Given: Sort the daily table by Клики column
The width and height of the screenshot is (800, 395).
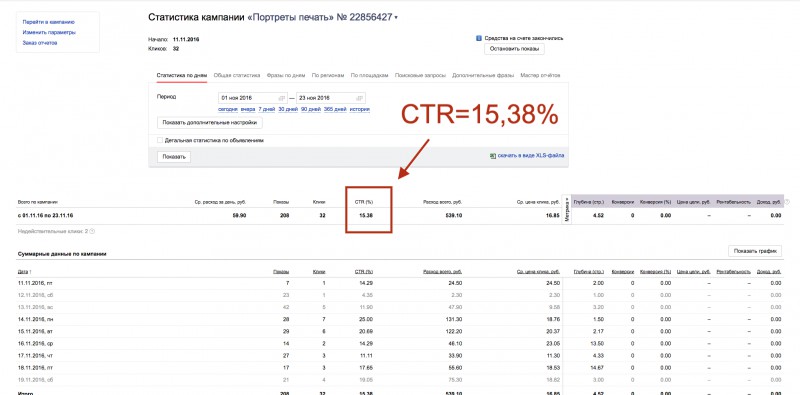Looking at the screenshot, I should point(319,272).
